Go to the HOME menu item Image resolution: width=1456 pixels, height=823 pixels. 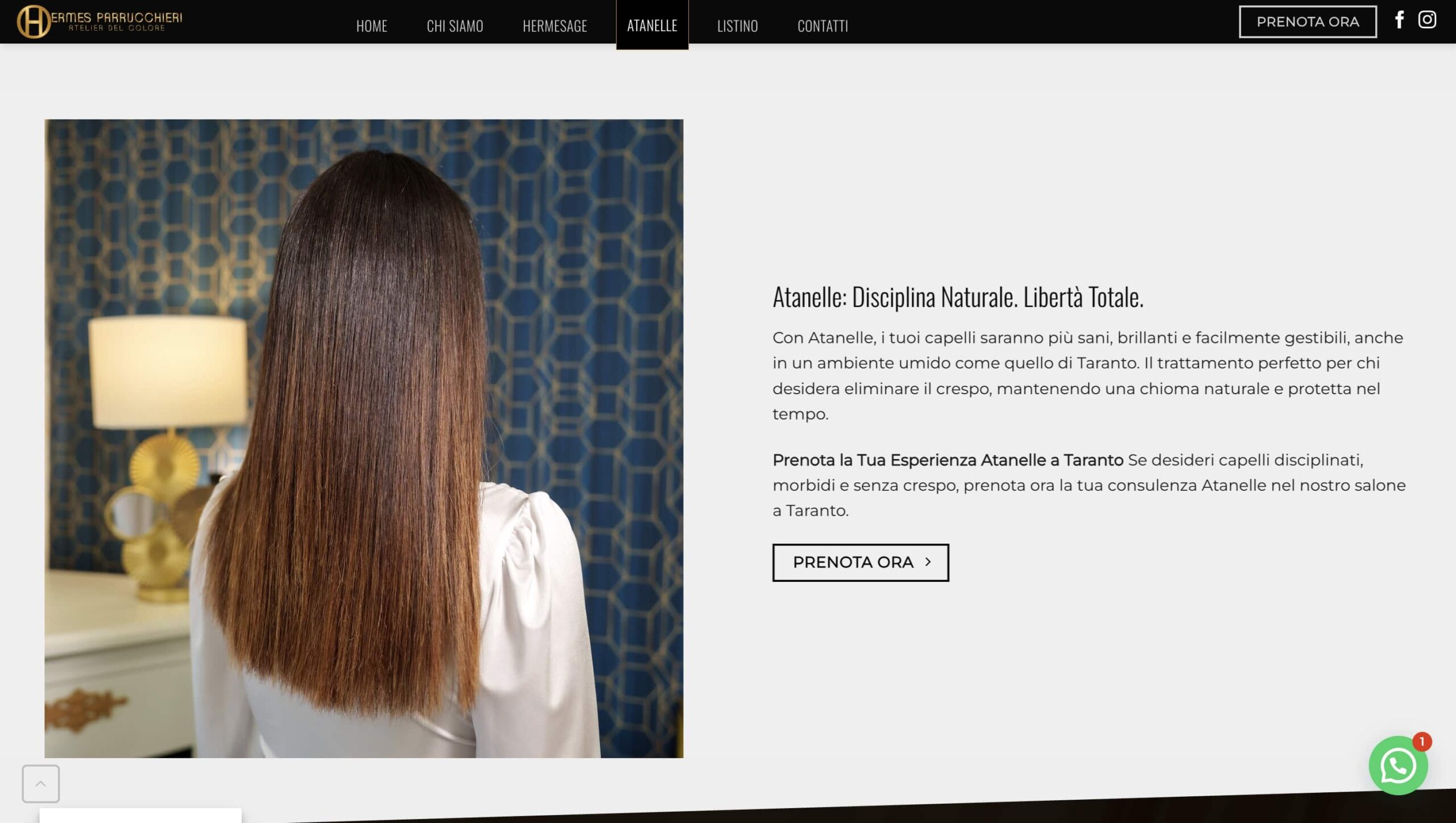pyautogui.click(x=371, y=26)
